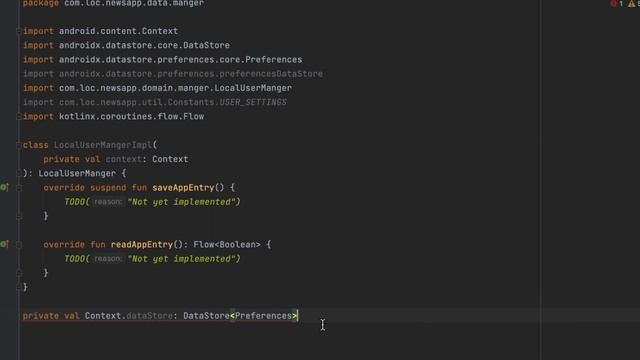
Task: Click 'Context.' receiver on the last line
Action: click(105, 316)
